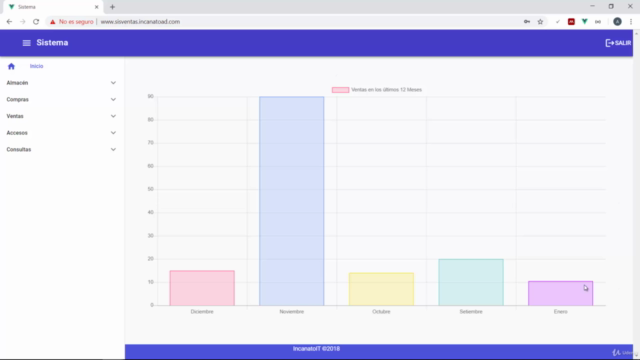The image size is (640, 360).
Task: Reload the current page
Action: coord(36,22)
